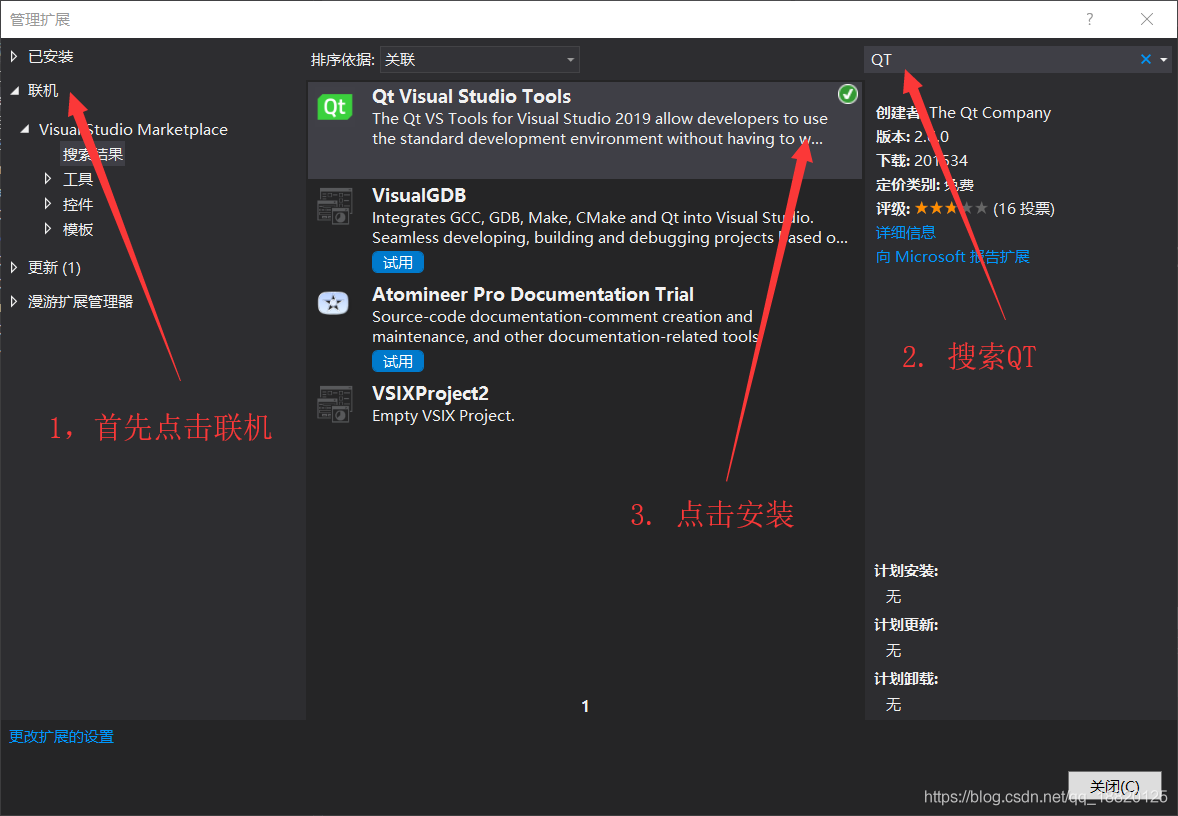Screen dimensions: 1178x816
Task: Expand the 更新 (1) node
Action: (14, 267)
